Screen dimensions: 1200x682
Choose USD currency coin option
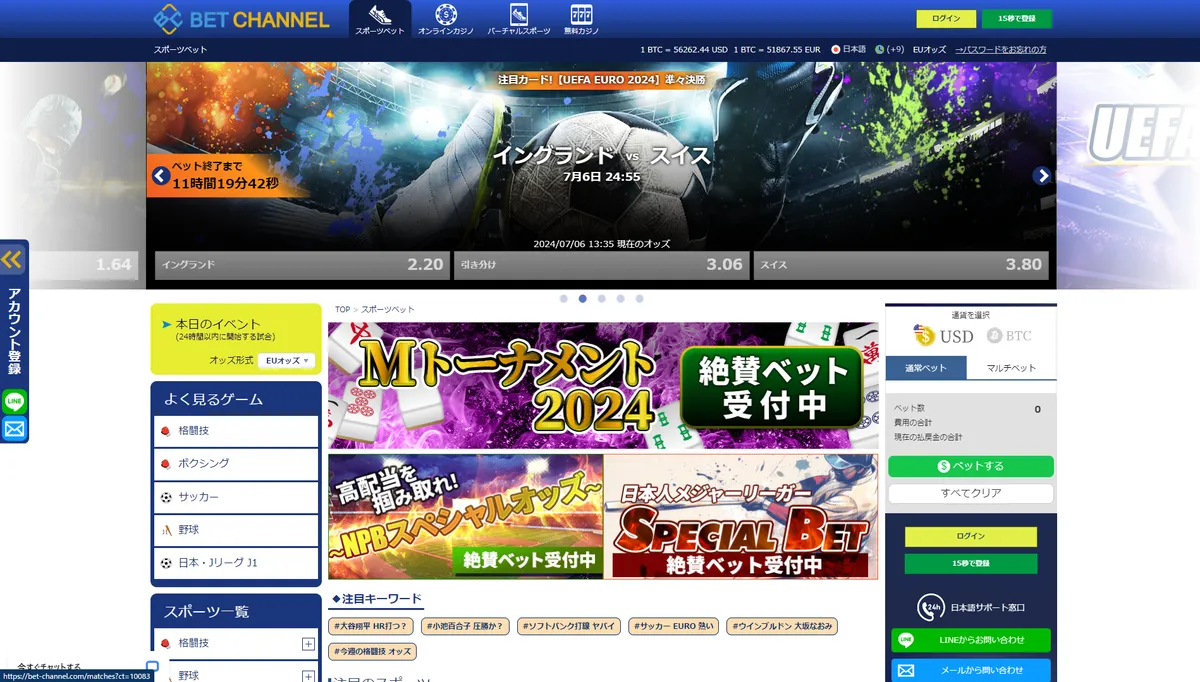(944, 336)
